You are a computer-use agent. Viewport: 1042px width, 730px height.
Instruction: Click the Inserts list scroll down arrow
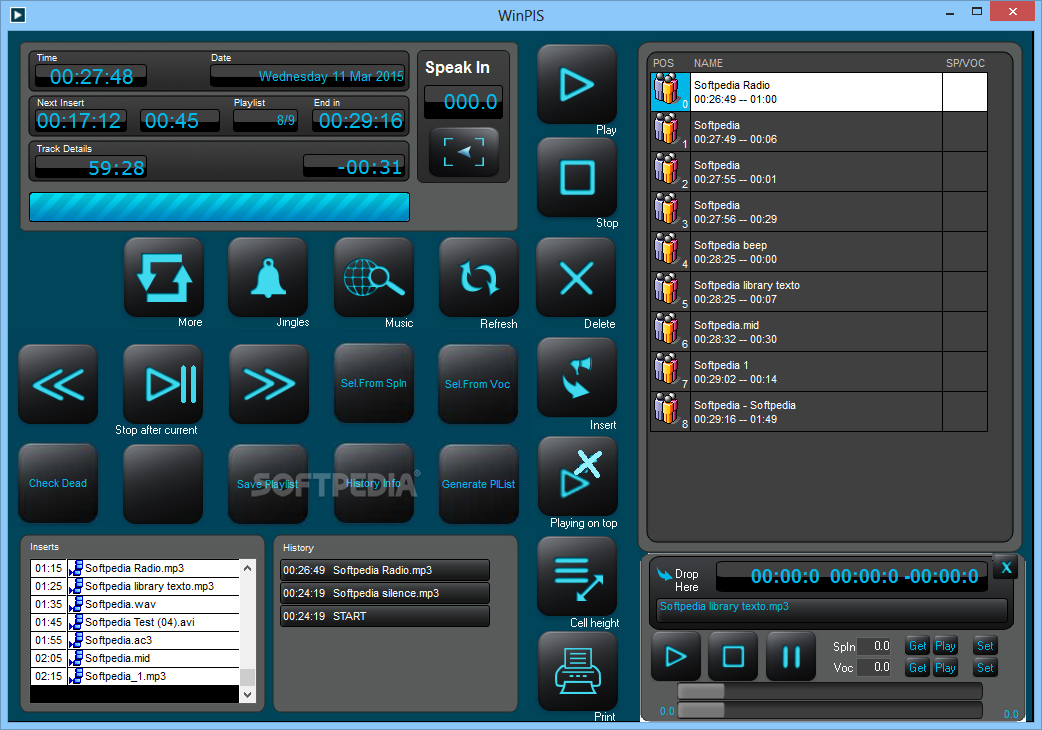click(x=247, y=694)
